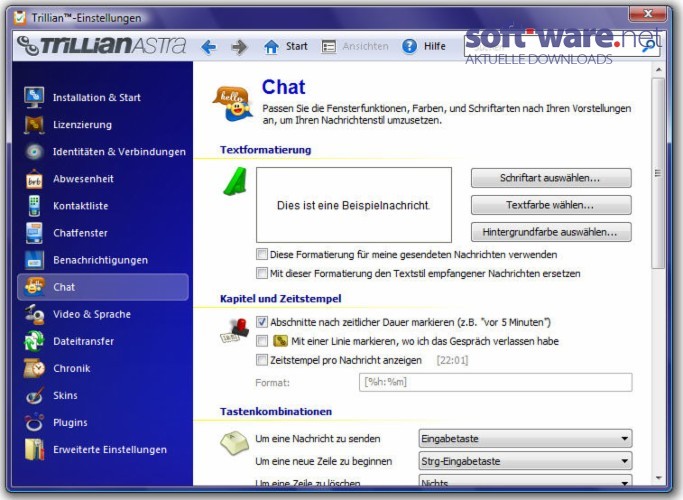Click the Skins paint palette icon

tap(34, 395)
